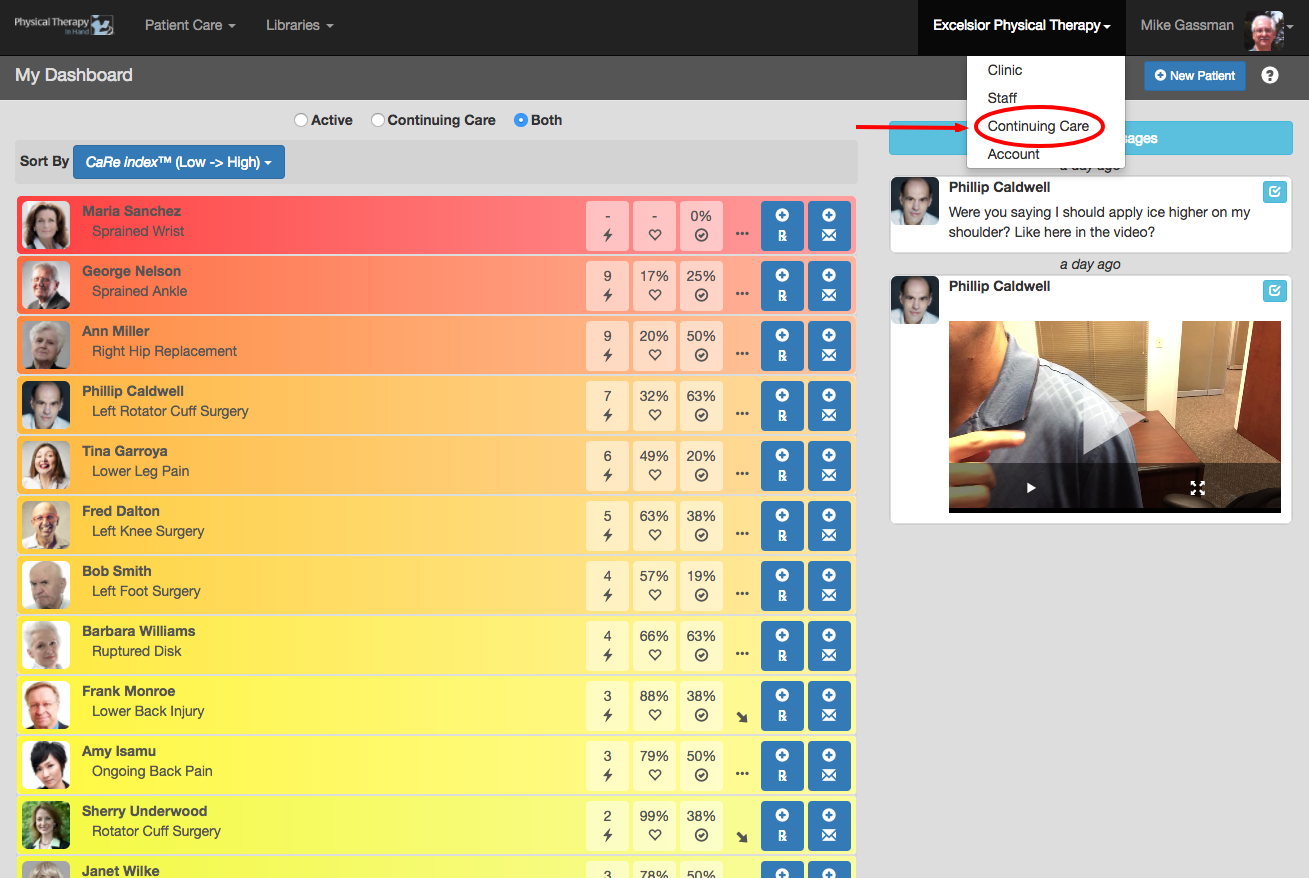
Task: Send message to Barbara Williams
Action: pos(829,645)
